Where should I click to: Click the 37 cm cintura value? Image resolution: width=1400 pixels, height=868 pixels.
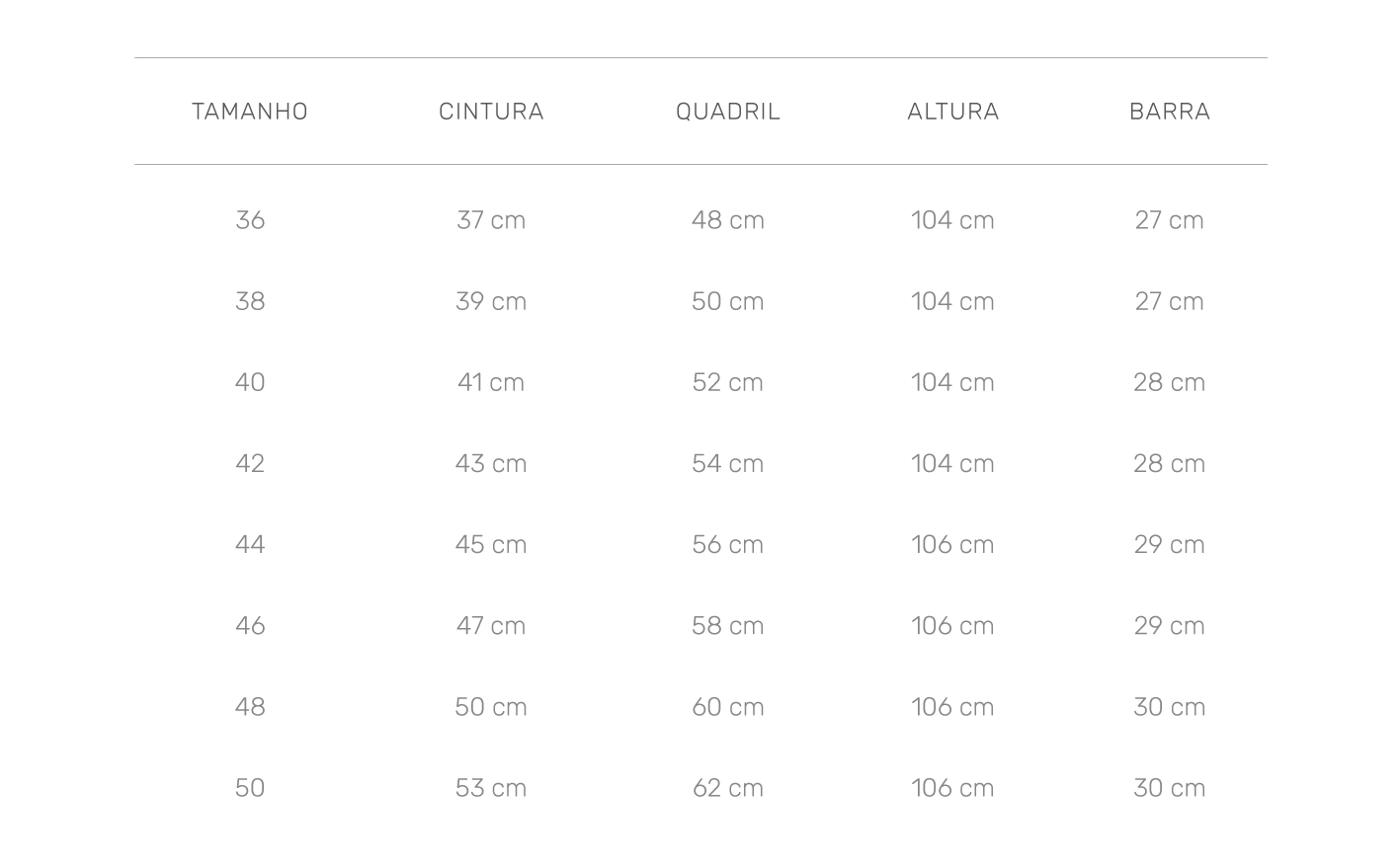point(491,220)
